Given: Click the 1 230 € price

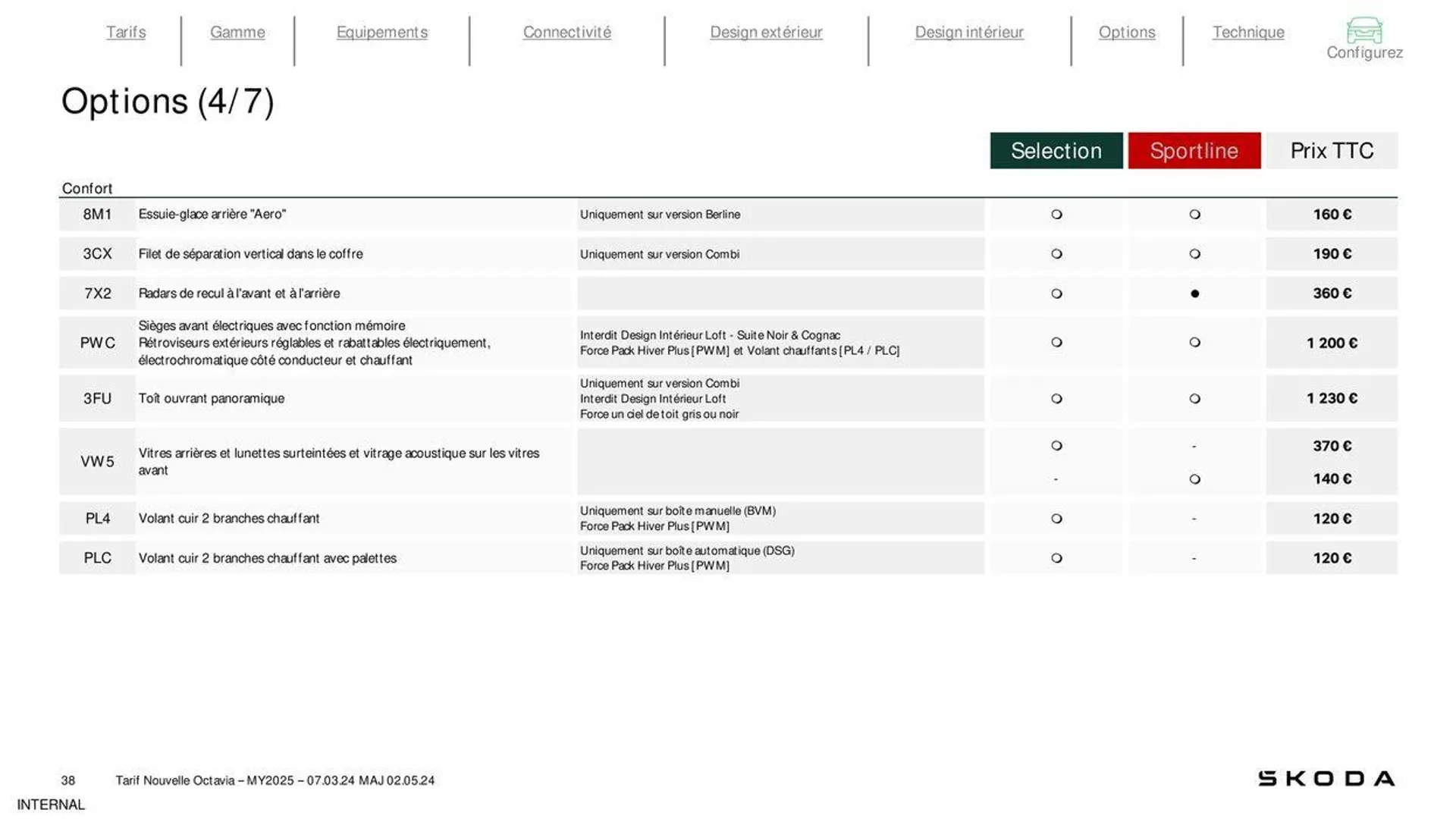Looking at the screenshot, I should point(1332,398).
